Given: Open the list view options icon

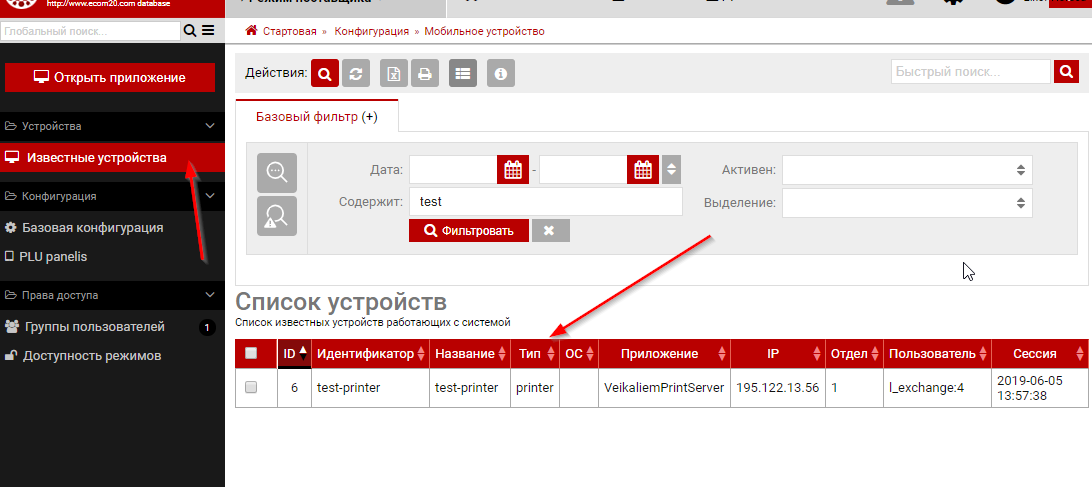Looking at the screenshot, I should [x=462, y=74].
